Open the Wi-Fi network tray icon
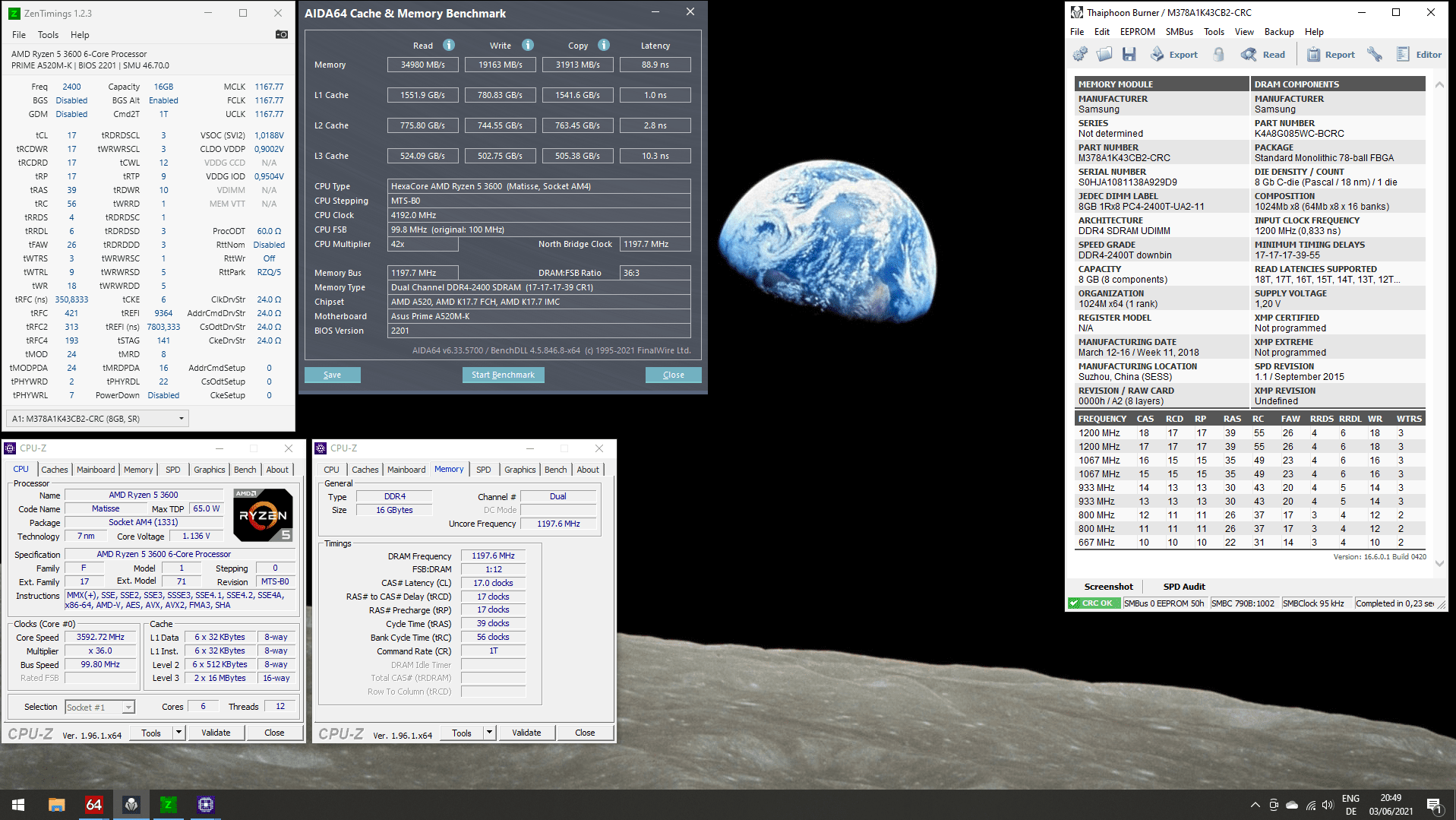 click(x=1310, y=805)
